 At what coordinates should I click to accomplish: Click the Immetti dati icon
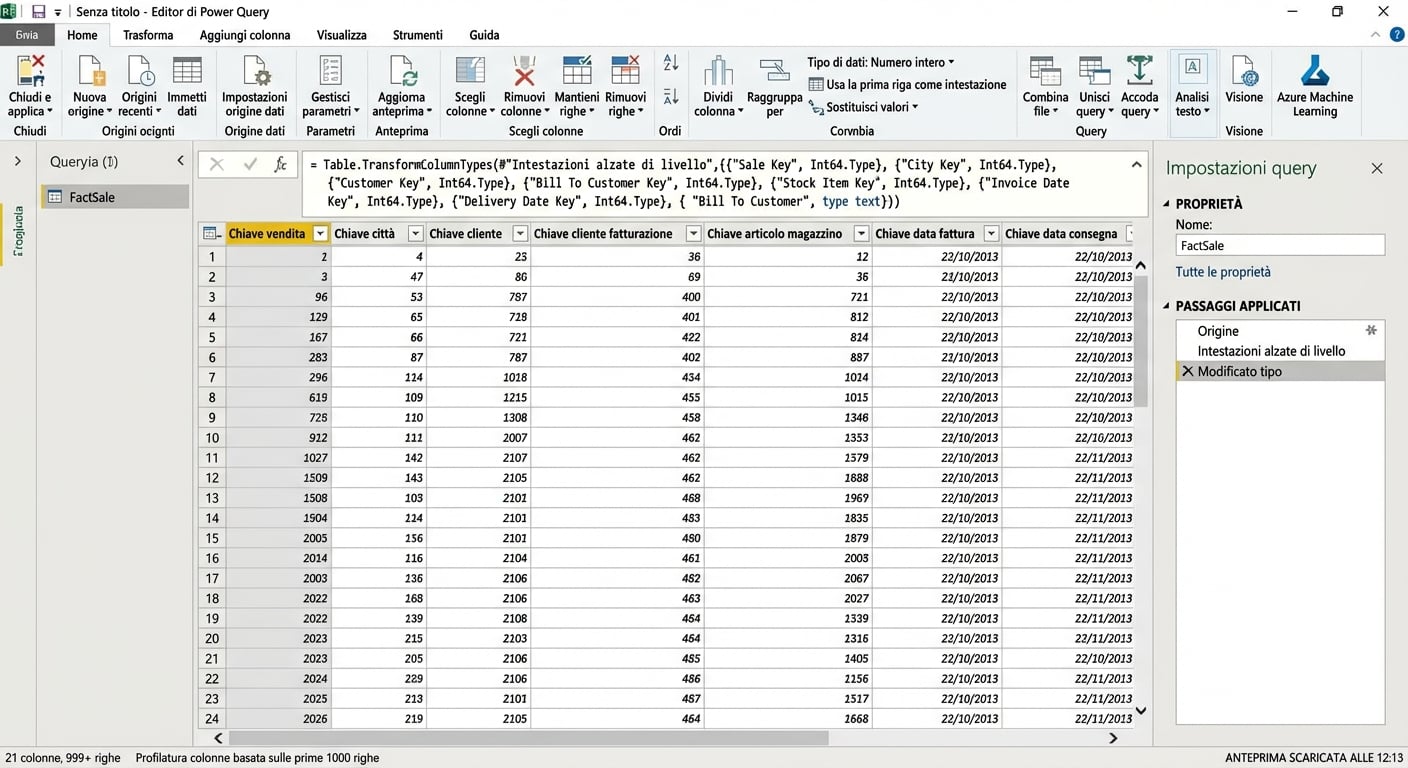(187, 71)
